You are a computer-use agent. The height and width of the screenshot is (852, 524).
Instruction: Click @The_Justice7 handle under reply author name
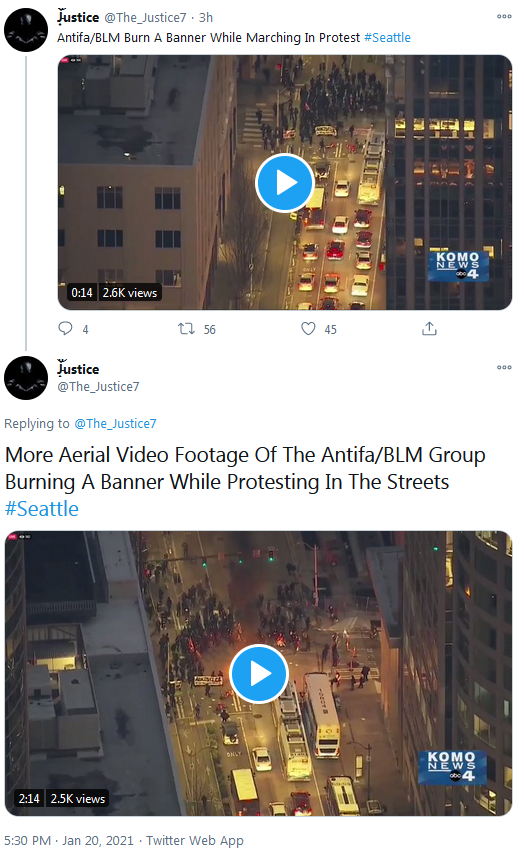coord(98,386)
